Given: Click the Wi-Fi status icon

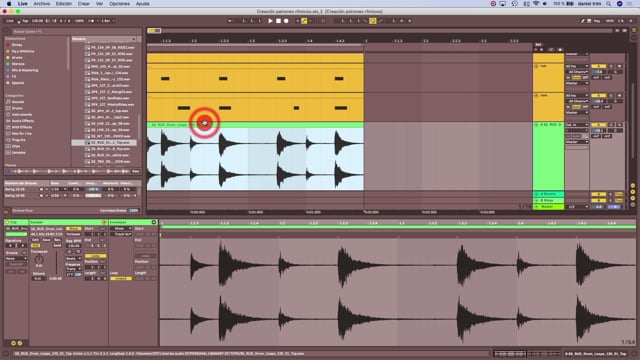Looking at the screenshot, I should coord(536,4).
